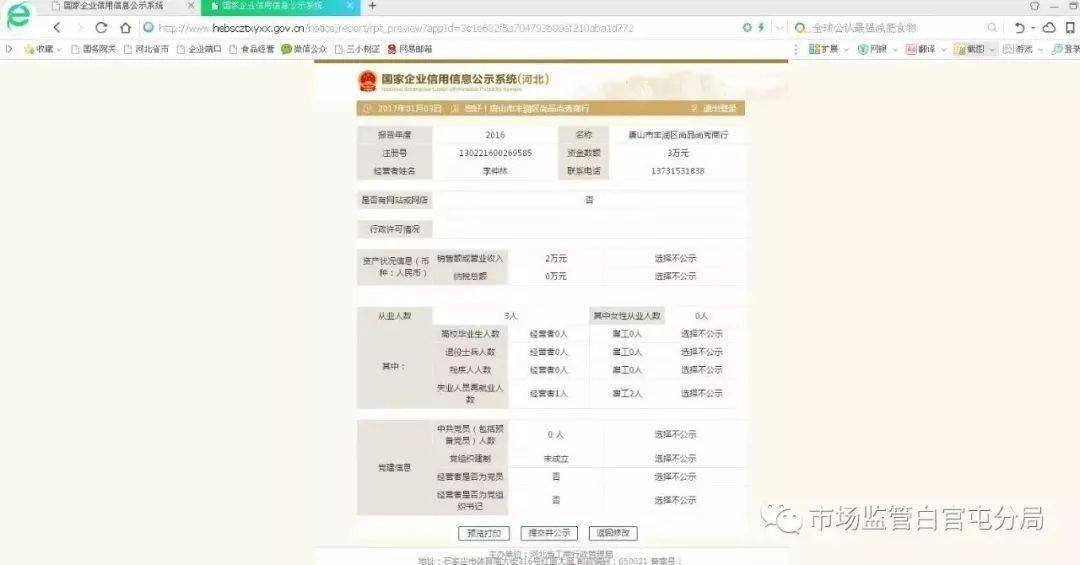Click the 预览打印 button

click(484, 533)
